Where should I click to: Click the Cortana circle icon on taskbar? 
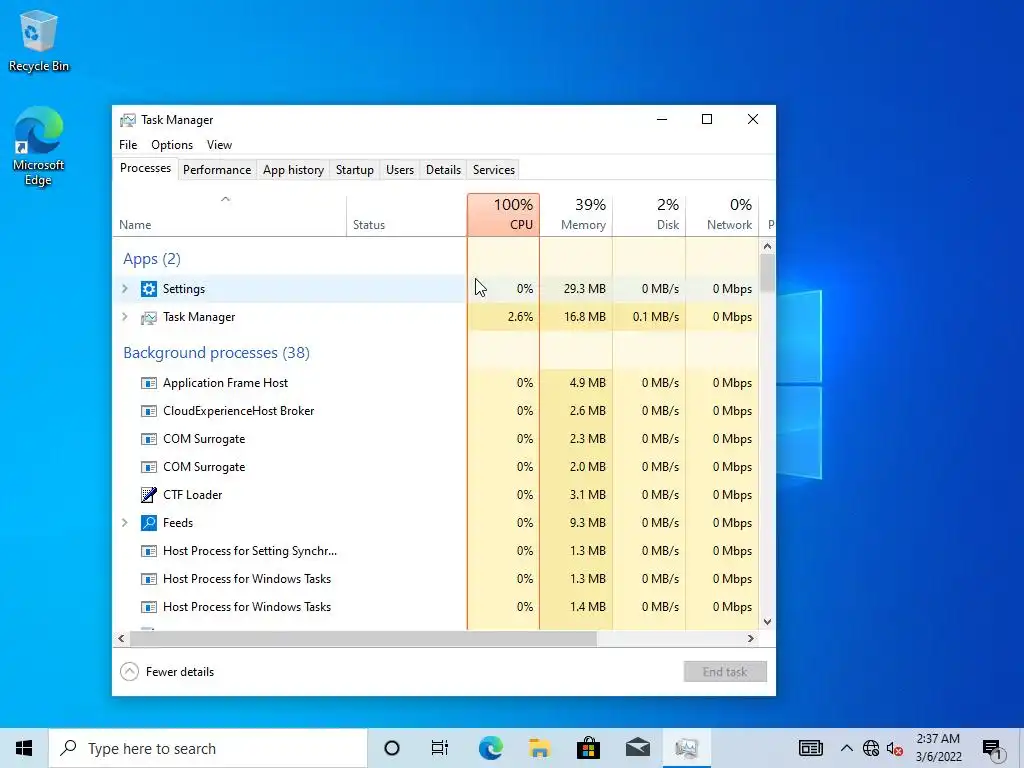[392, 748]
